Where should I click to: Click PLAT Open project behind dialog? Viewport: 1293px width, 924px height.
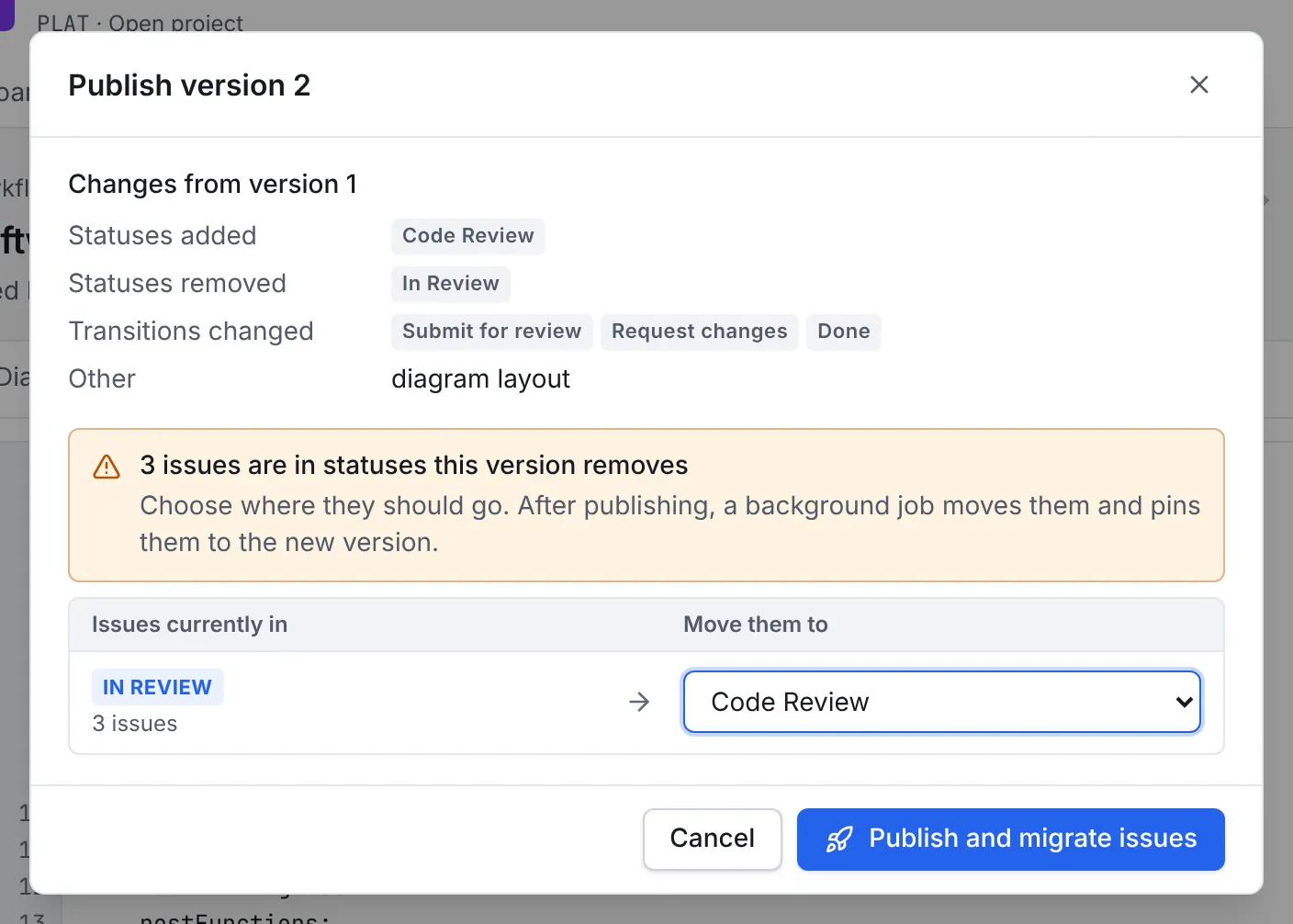click(x=140, y=23)
